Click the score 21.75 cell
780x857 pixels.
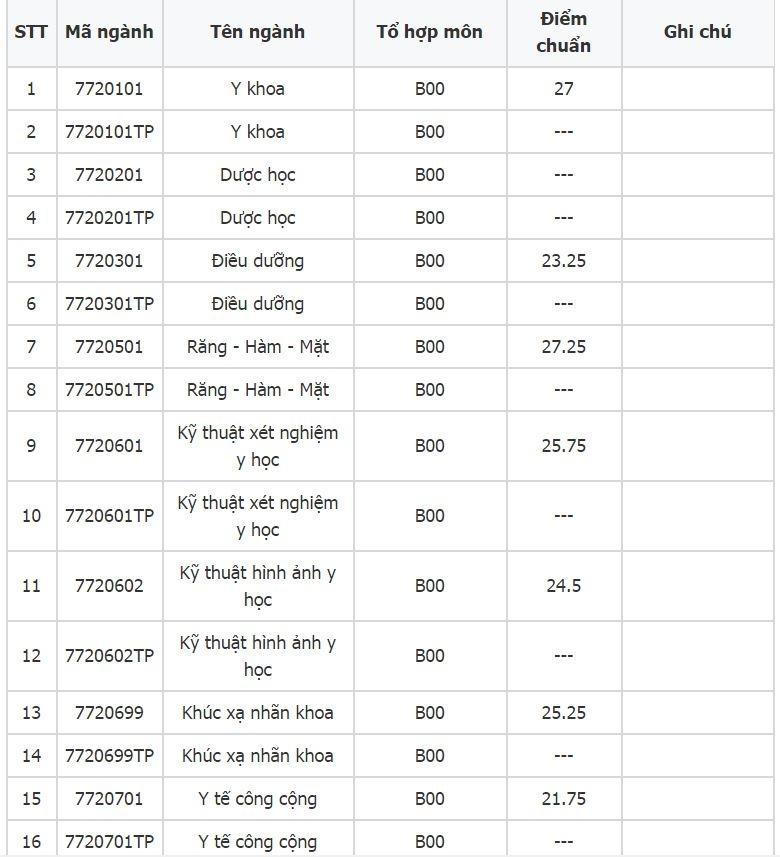[563, 799]
